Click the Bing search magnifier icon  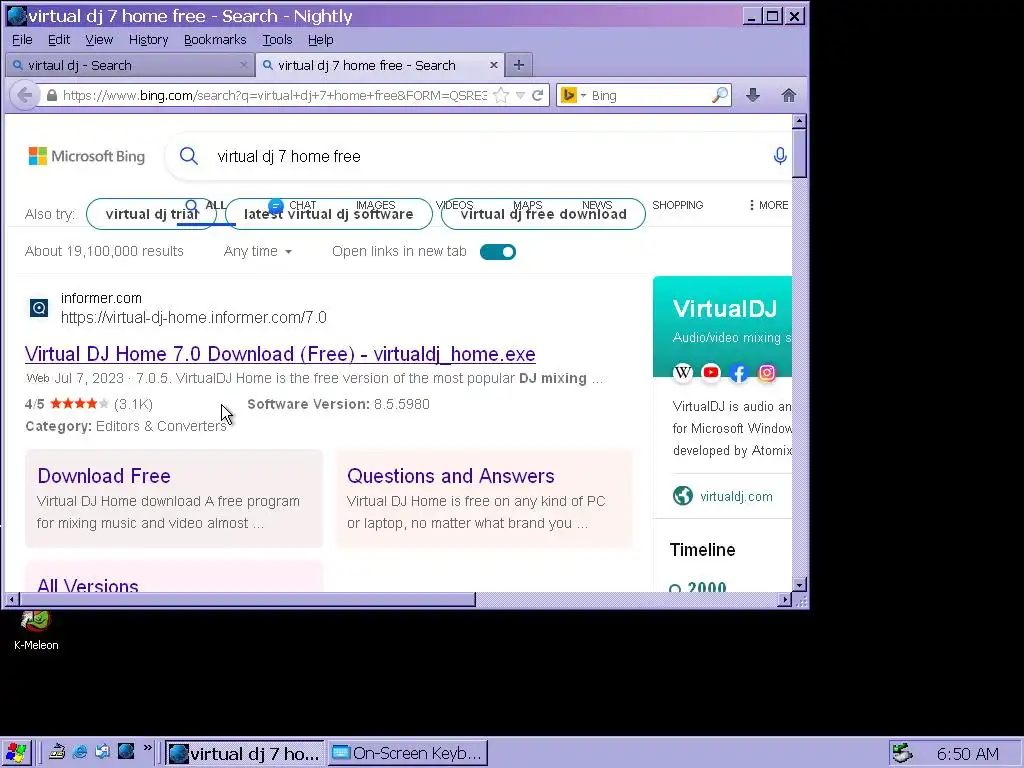pyautogui.click(x=189, y=156)
